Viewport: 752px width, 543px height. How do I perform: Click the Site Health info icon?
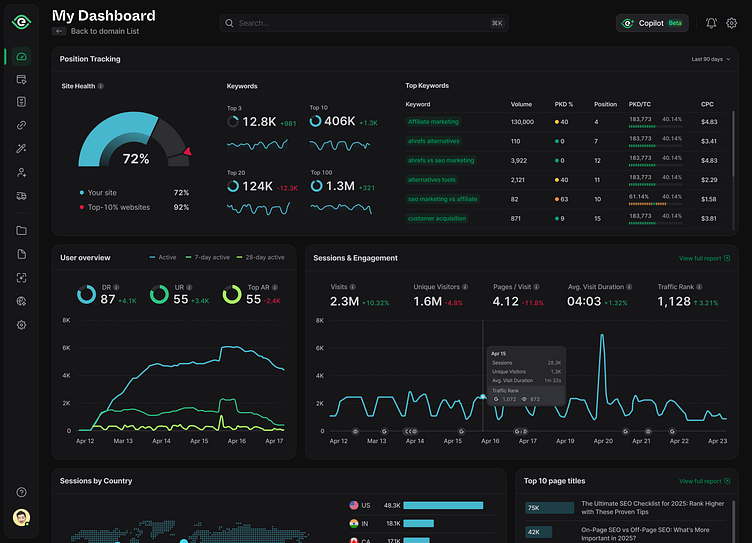pos(101,86)
